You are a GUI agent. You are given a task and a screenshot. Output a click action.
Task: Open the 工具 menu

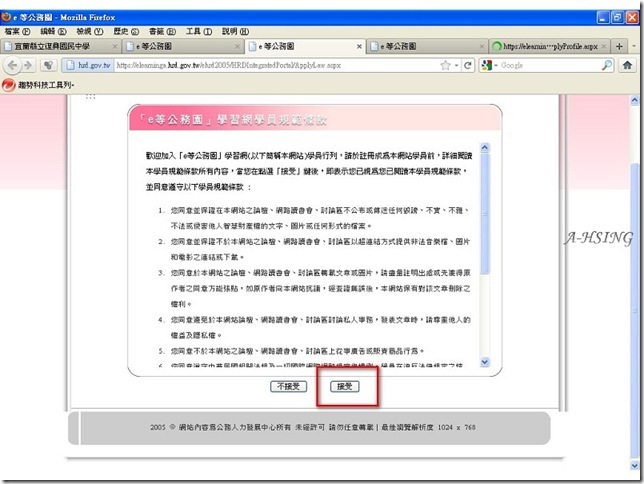pos(199,31)
